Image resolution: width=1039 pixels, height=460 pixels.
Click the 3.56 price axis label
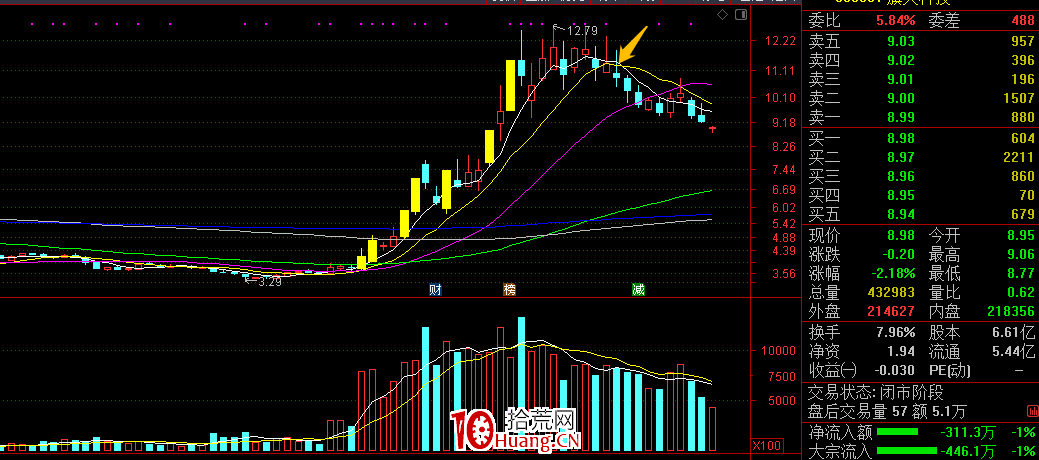coord(783,273)
